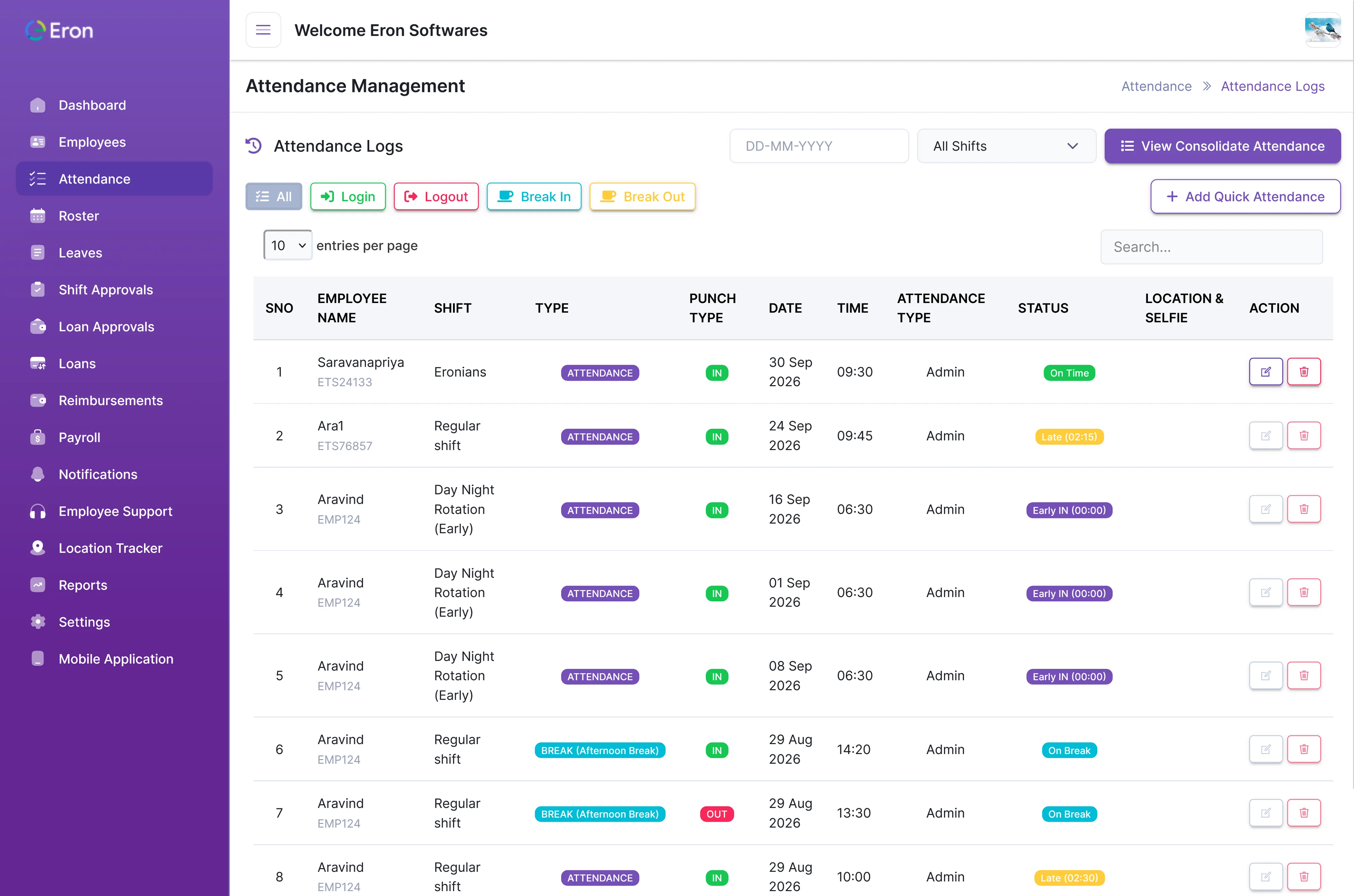Screen dimensions: 1354x896
Task: Select the All filter tab
Action: [x=274, y=196]
